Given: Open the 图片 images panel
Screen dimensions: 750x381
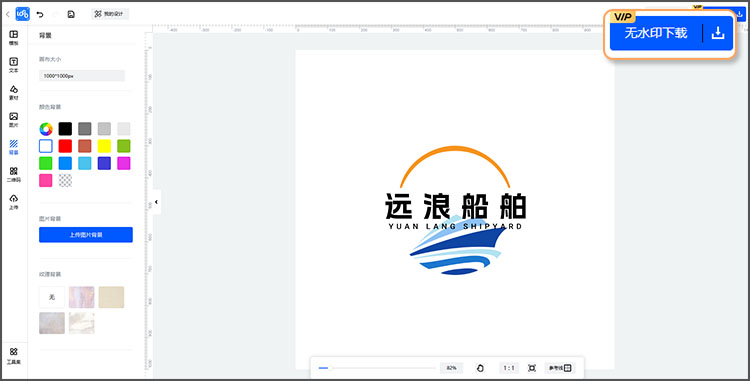Looking at the screenshot, I should [14, 120].
